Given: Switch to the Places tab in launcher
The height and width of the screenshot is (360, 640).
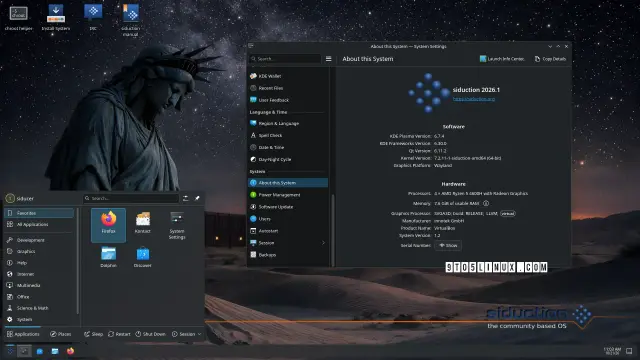Looking at the screenshot, I should tap(60, 334).
